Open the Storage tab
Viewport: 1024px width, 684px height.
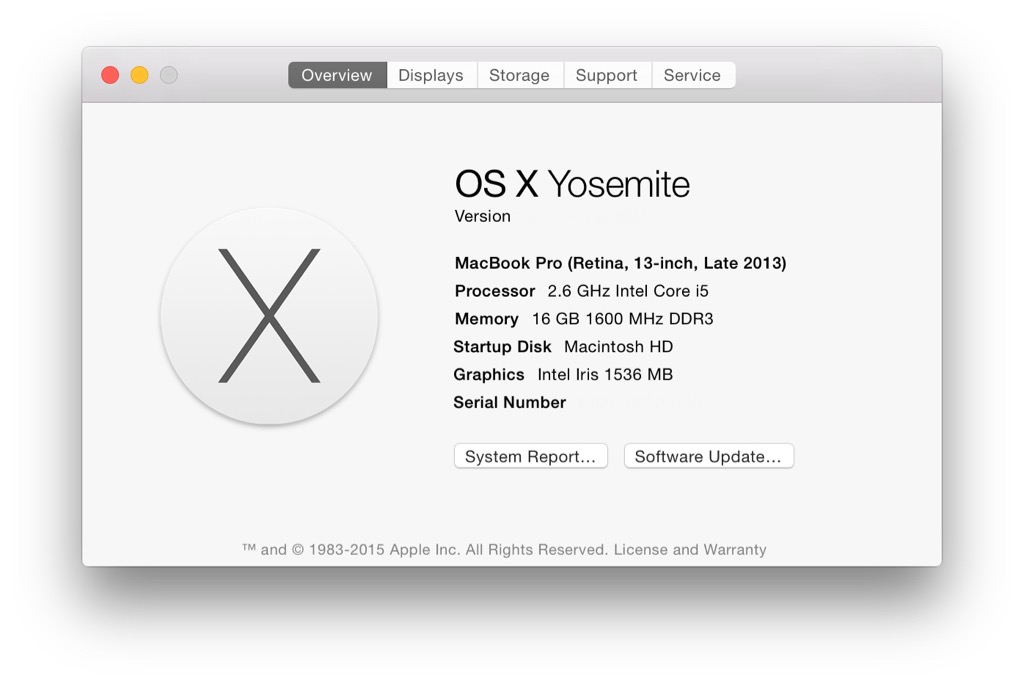click(519, 75)
